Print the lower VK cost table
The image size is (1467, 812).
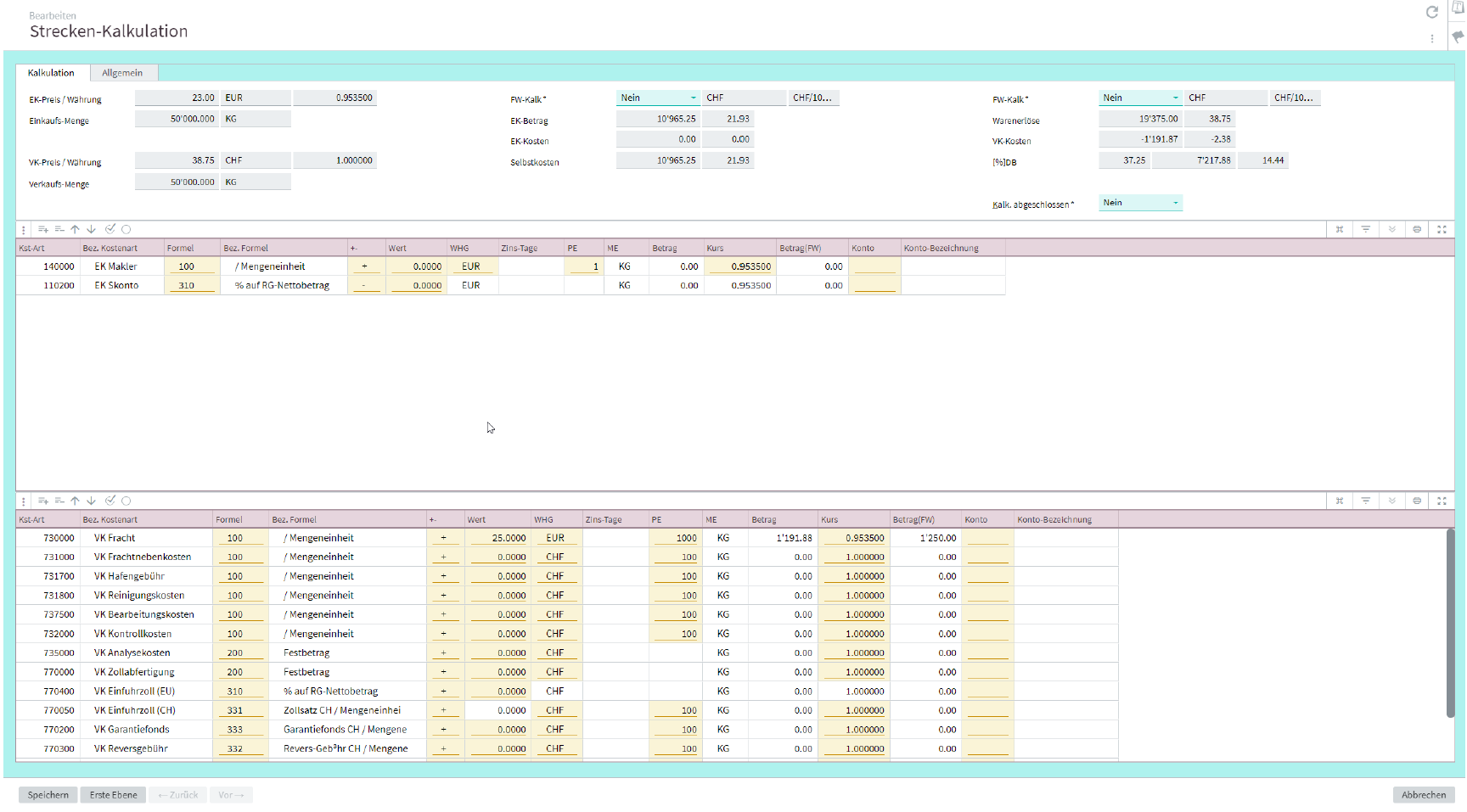(1416, 501)
